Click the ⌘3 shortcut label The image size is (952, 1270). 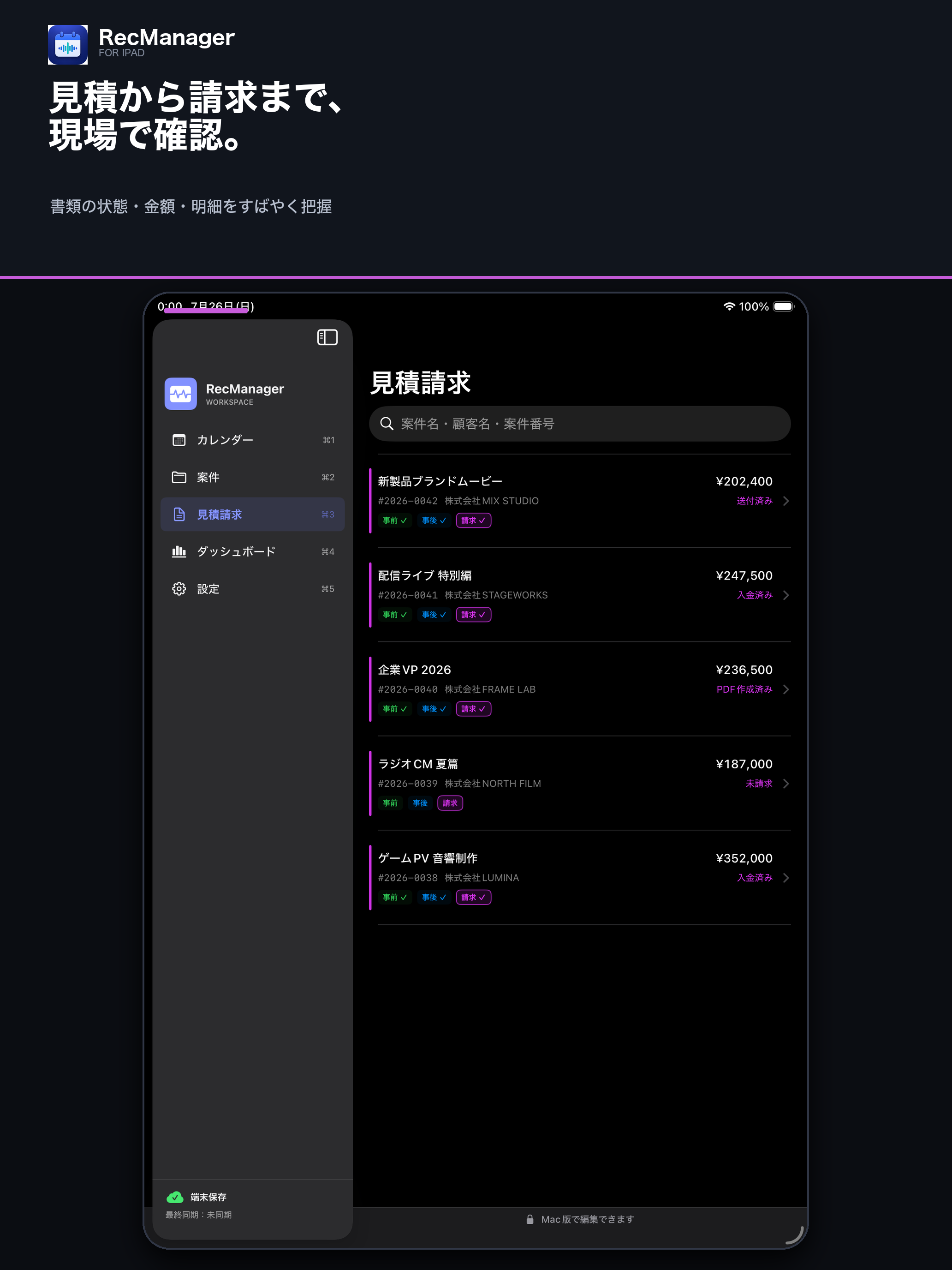click(327, 515)
